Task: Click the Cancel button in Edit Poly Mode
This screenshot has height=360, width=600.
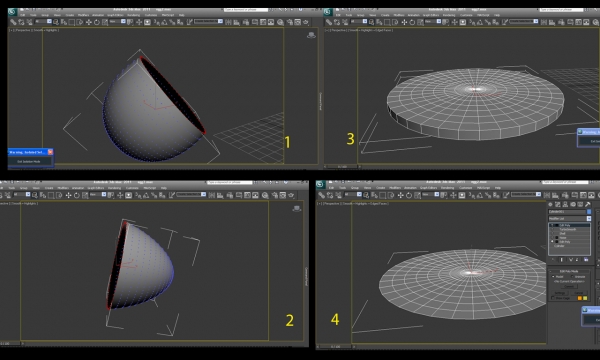Action: [579, 293]
